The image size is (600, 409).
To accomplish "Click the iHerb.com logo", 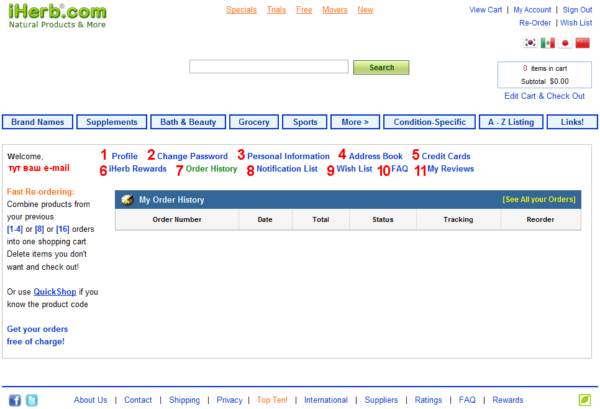I will click(x=57, y=15).
